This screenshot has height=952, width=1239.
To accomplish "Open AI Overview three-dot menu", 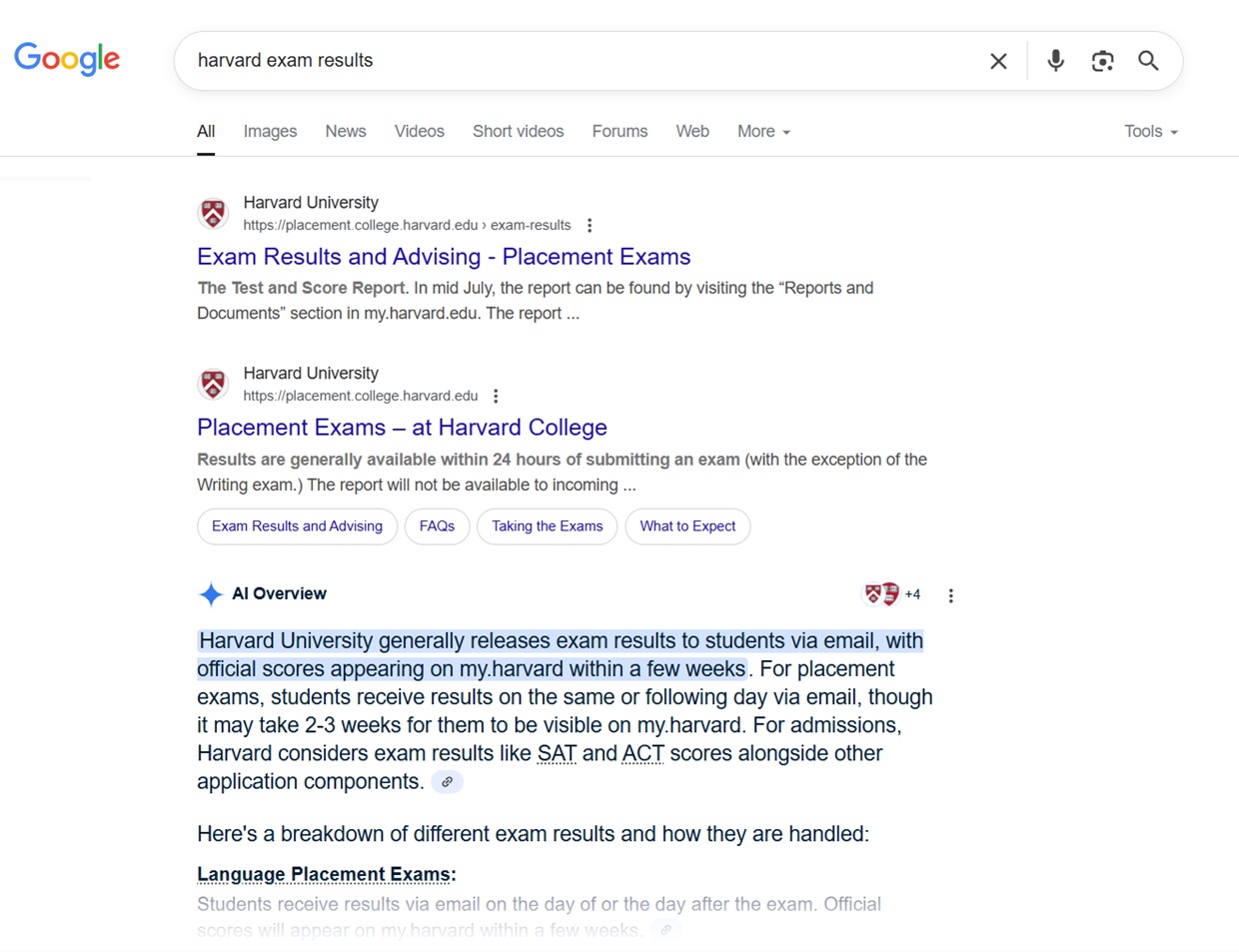I will pyautogui.click(x=950, y=595).
